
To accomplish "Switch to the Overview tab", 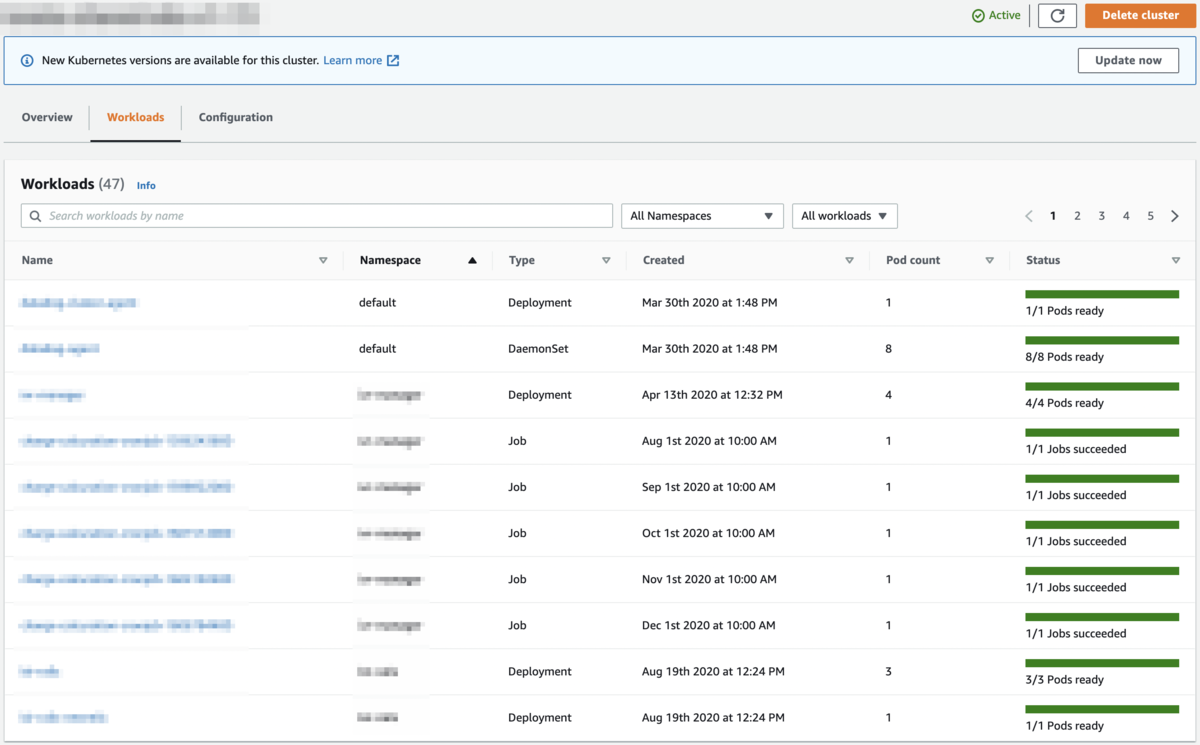I will [47, 117].
